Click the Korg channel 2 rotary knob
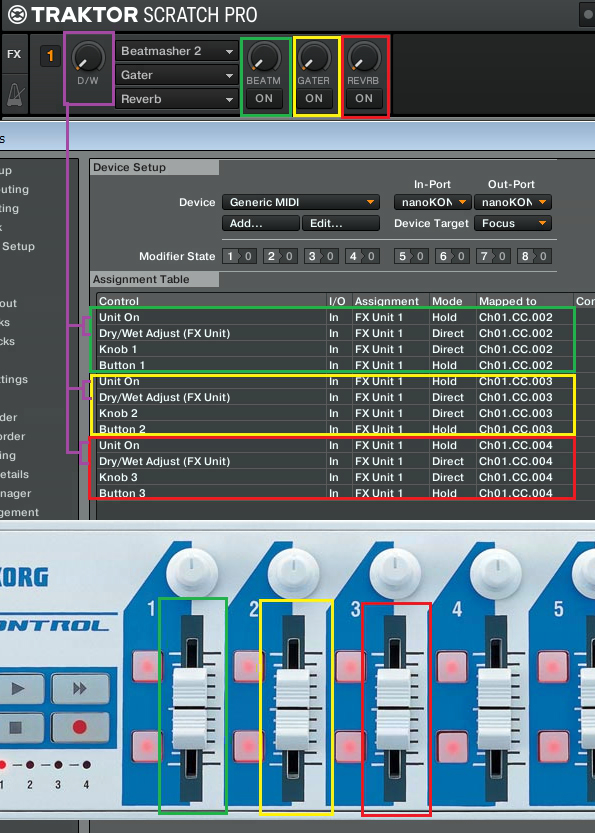595x833 pixels. [x=293, y=573]
